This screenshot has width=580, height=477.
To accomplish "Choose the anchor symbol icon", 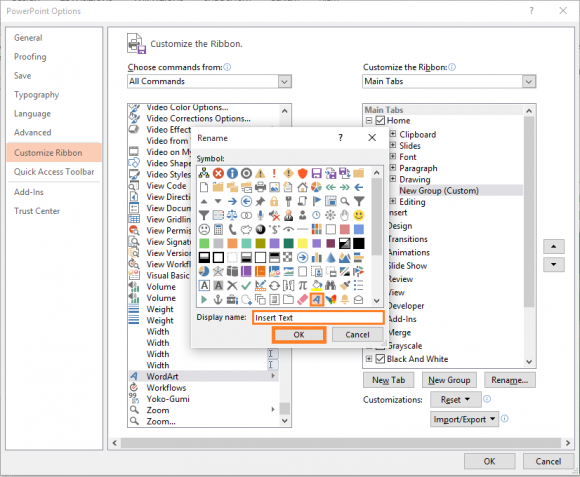I will 218,300.
